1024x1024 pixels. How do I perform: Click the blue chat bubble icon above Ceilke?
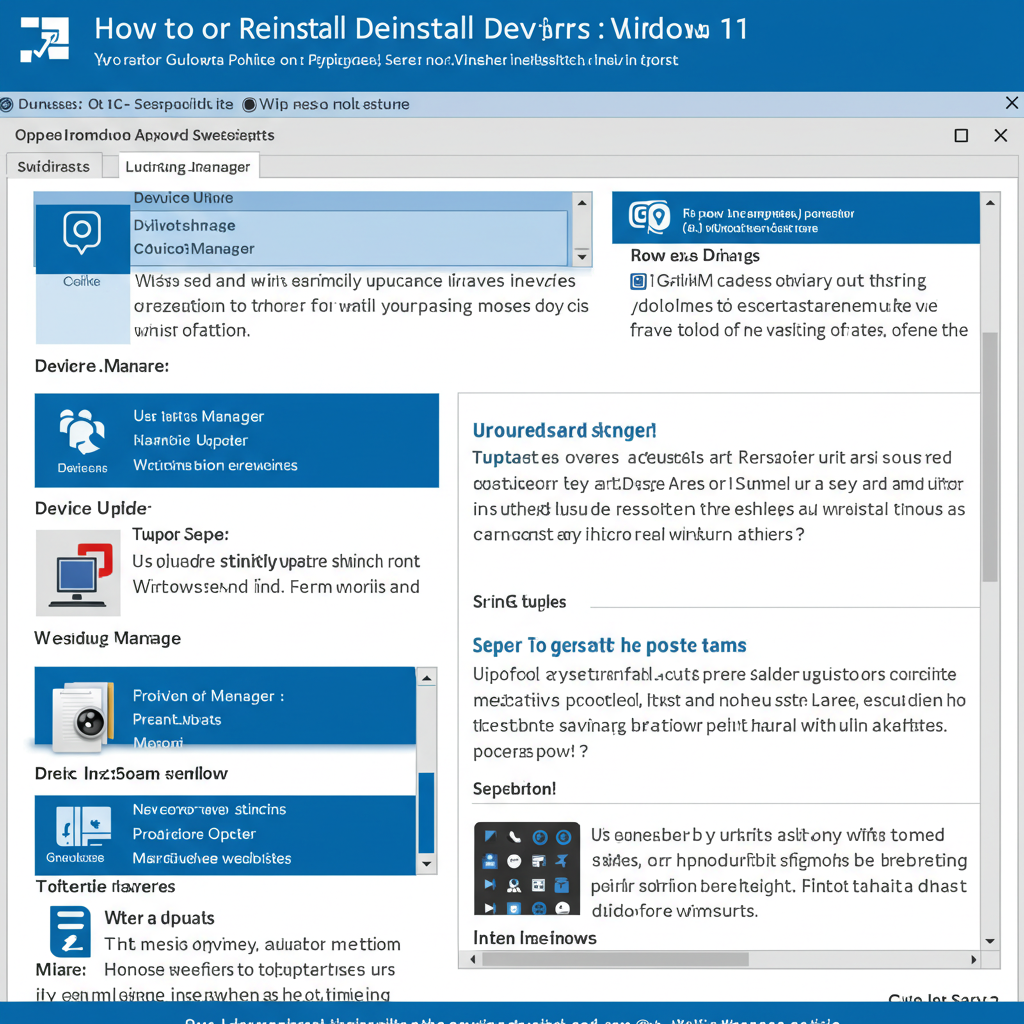(x=82, y=232)
